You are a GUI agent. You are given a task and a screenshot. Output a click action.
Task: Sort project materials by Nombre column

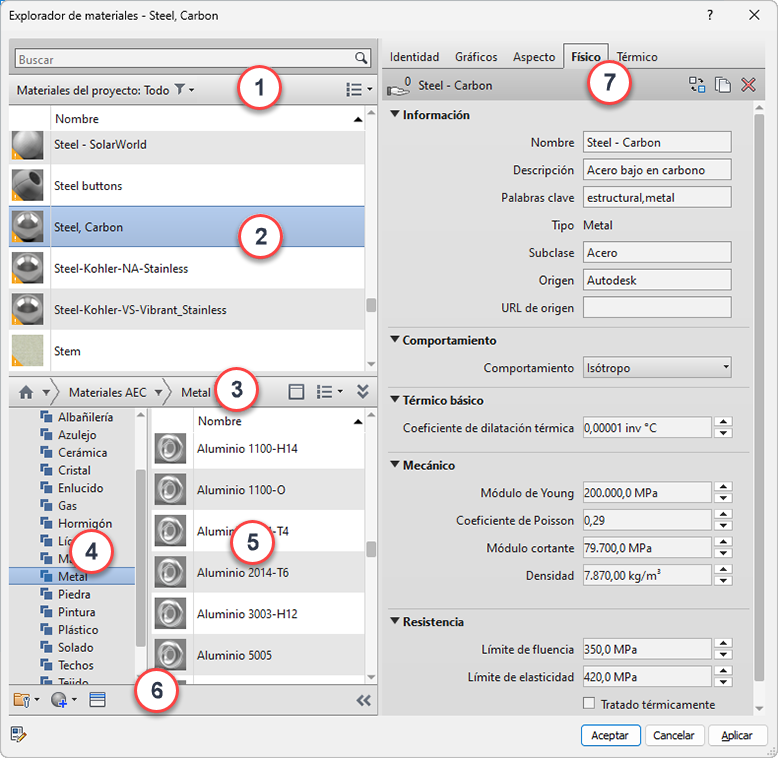click(x=207, y=119)
